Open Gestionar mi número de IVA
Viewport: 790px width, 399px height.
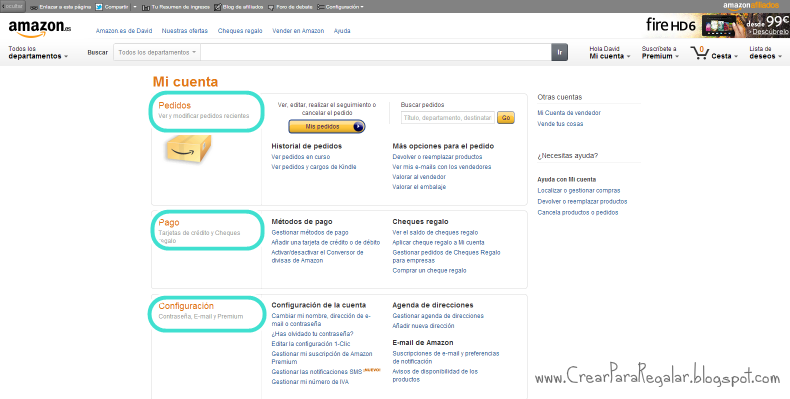pyautogui.click(x=310, y=382)
